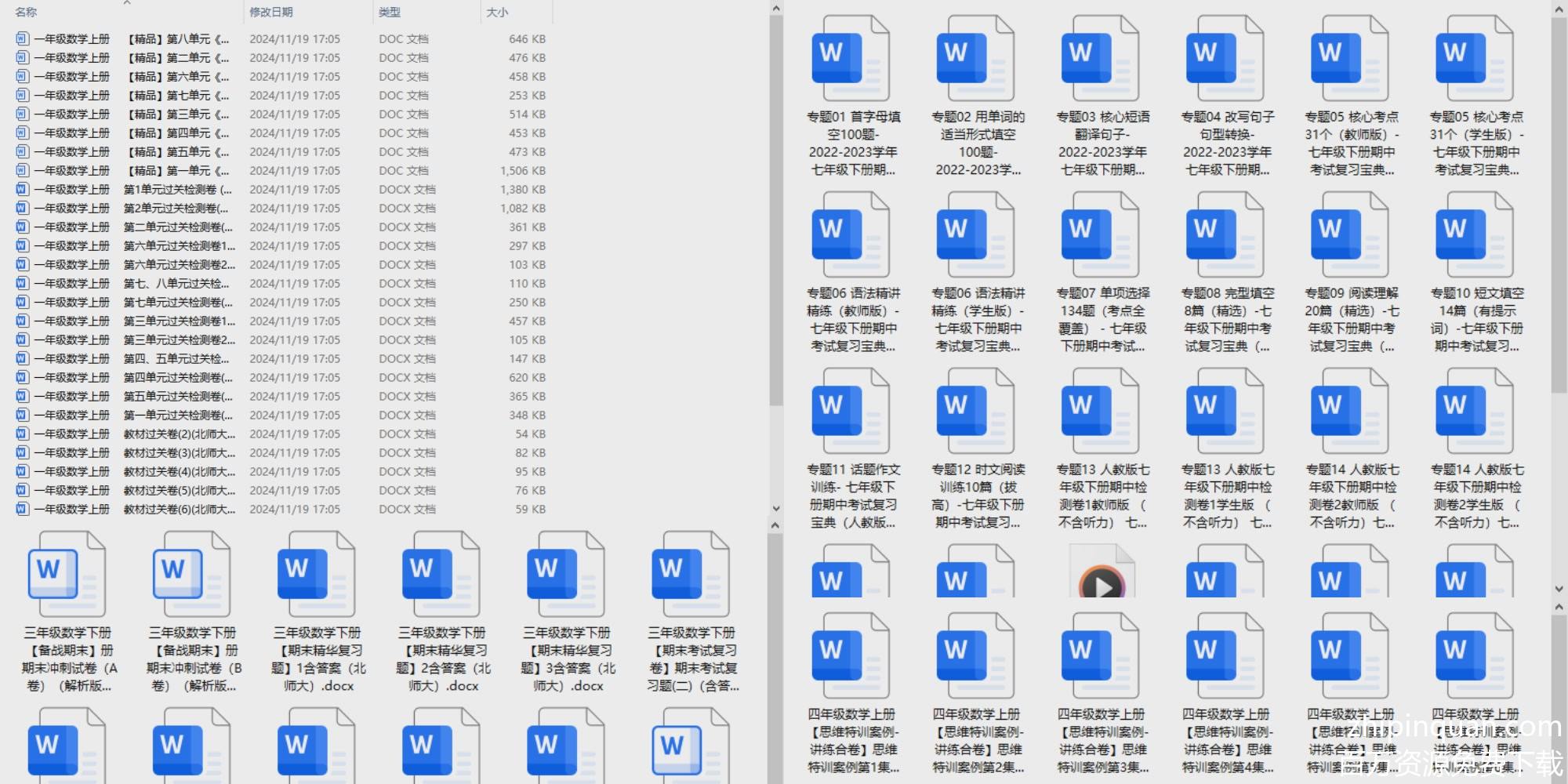Viewport: 1568px width, 784px height.
Task: Click the 专题10 短文填空14篇 Word icon
Action: (x=1475, y=236)
